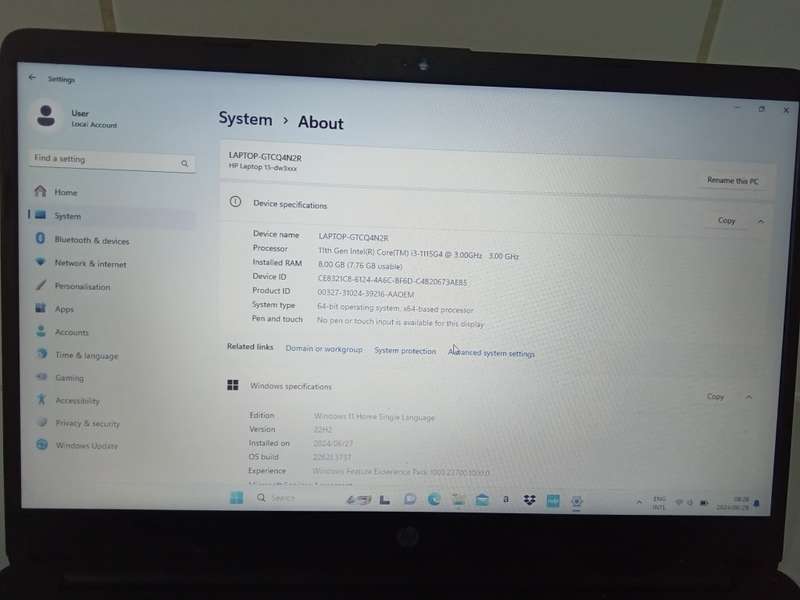
Task: Click the battery icon in the tray
Action: [x=704, y=503]
